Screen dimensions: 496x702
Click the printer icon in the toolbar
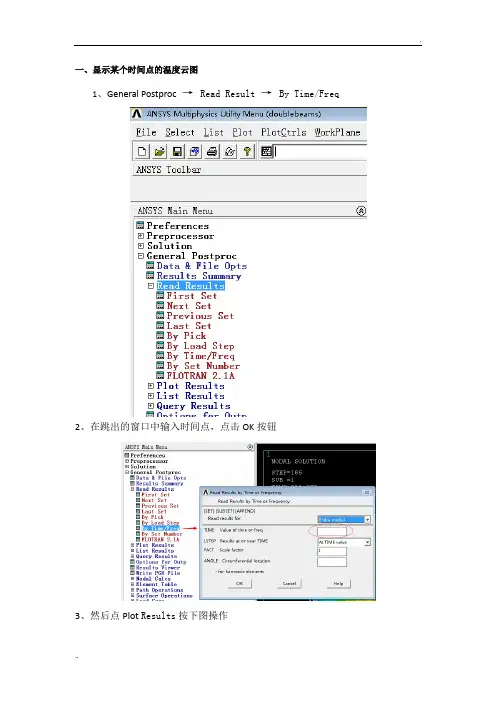(212, 151)
